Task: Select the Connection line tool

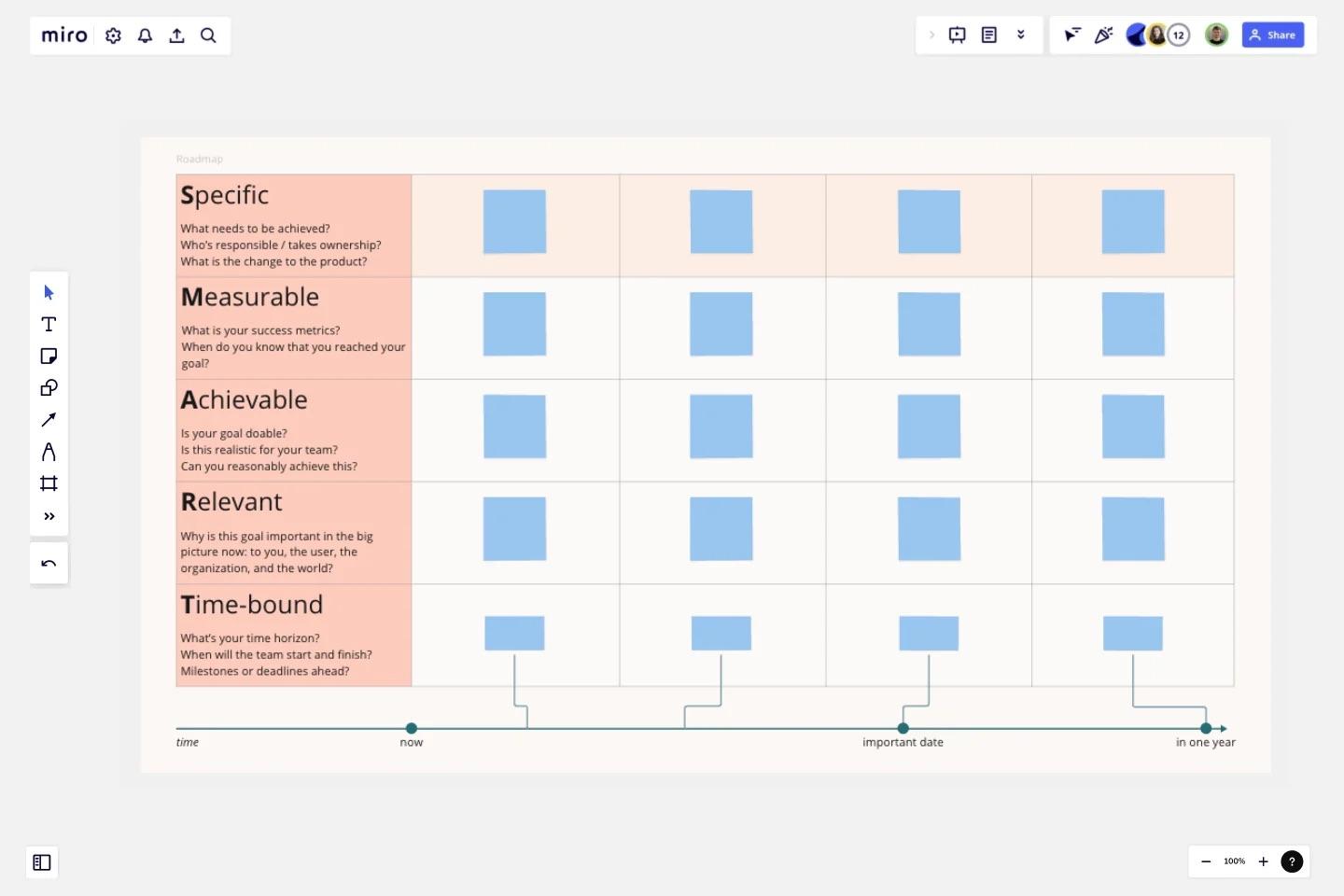Action: tap(49, 419)
